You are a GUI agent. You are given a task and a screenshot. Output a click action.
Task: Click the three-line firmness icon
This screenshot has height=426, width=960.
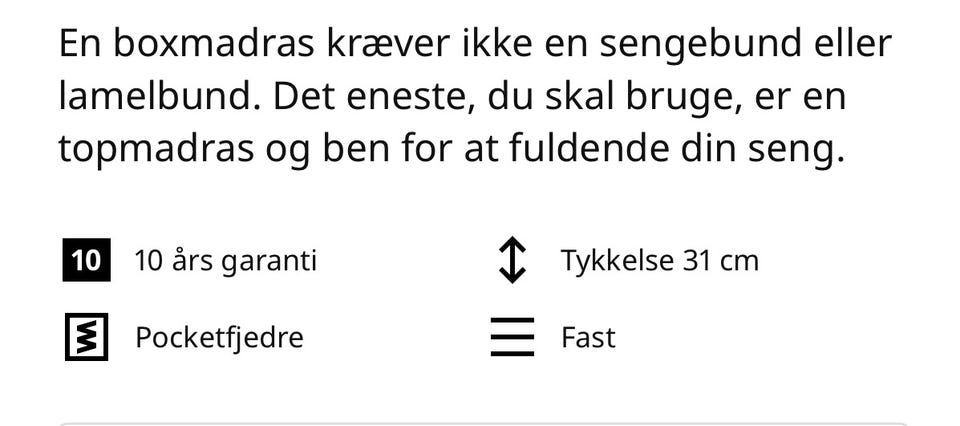512,337
